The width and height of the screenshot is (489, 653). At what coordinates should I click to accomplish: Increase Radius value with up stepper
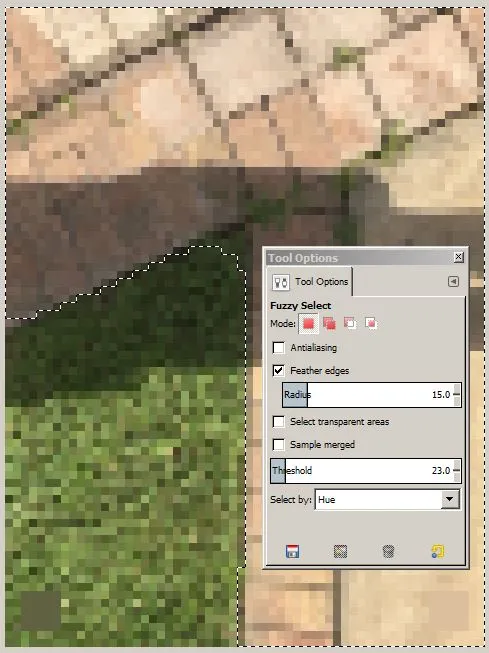point(457,390)
